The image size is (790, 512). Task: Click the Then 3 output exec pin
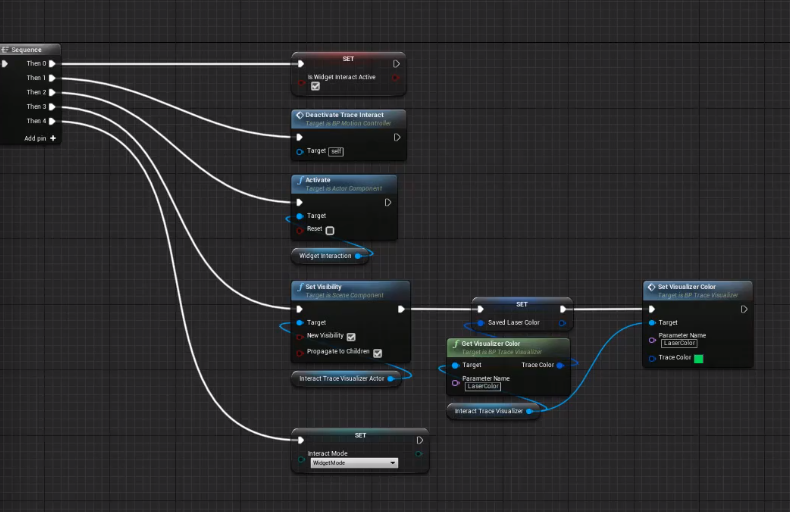click(52, 106)
